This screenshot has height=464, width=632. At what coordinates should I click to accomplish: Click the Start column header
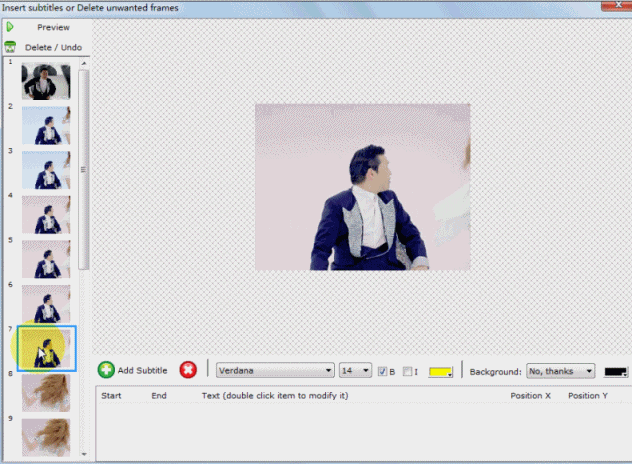coord(111,395)
